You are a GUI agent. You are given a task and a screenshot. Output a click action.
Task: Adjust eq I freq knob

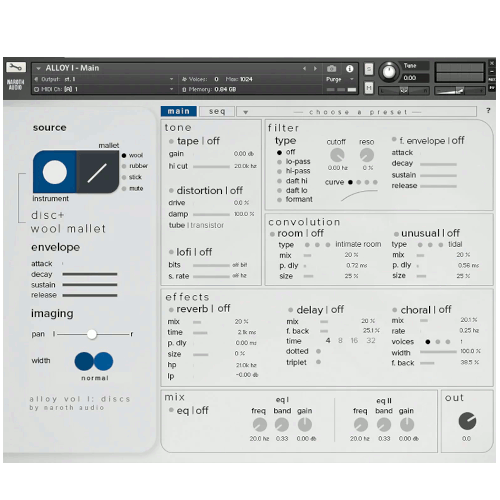coord(260,425)
